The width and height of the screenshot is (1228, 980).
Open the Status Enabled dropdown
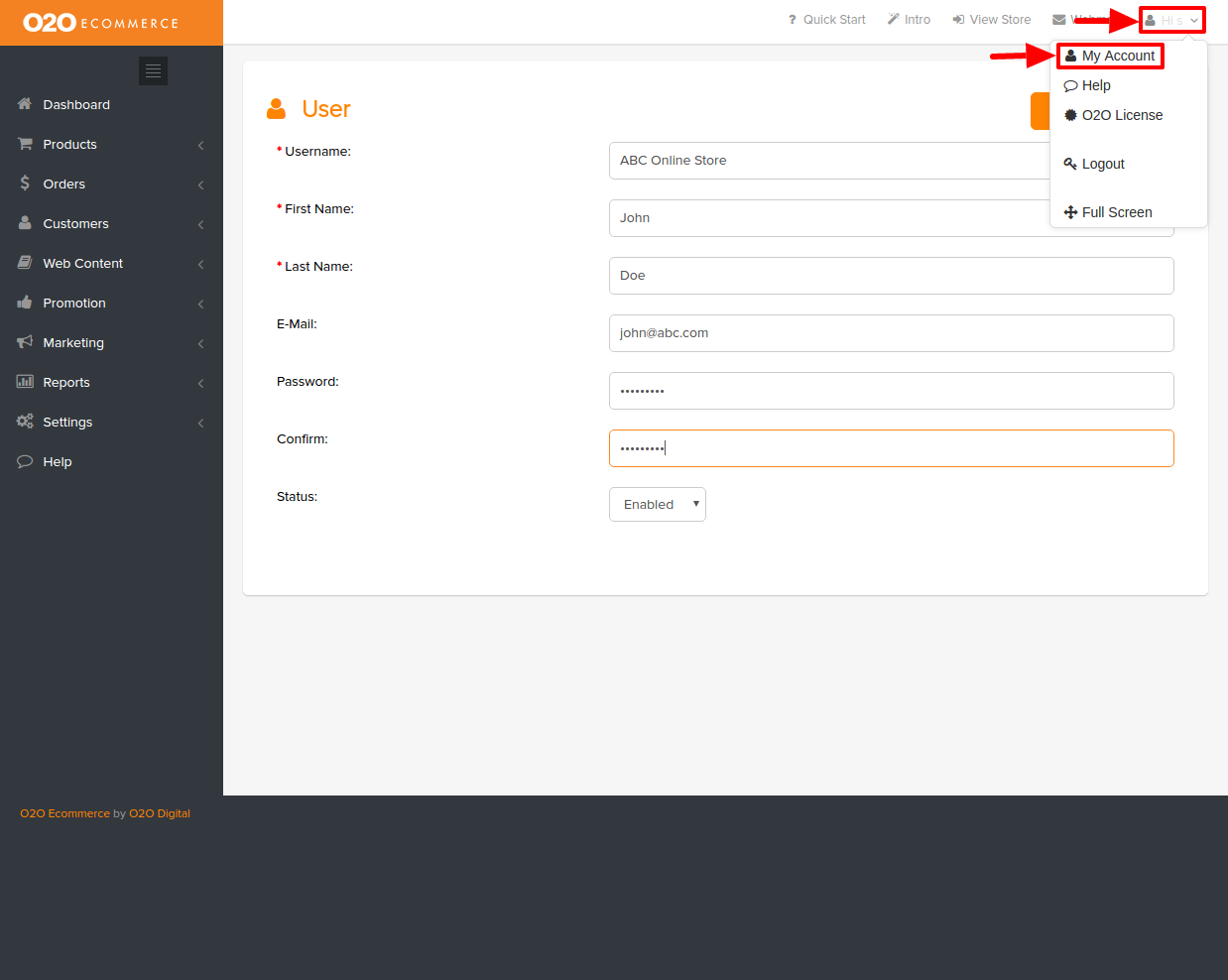[657, 504]
